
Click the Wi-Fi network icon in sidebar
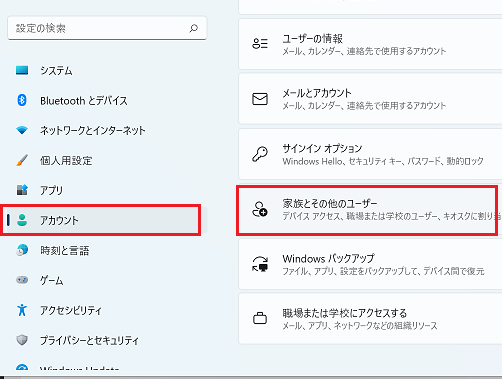pos(22,130)
